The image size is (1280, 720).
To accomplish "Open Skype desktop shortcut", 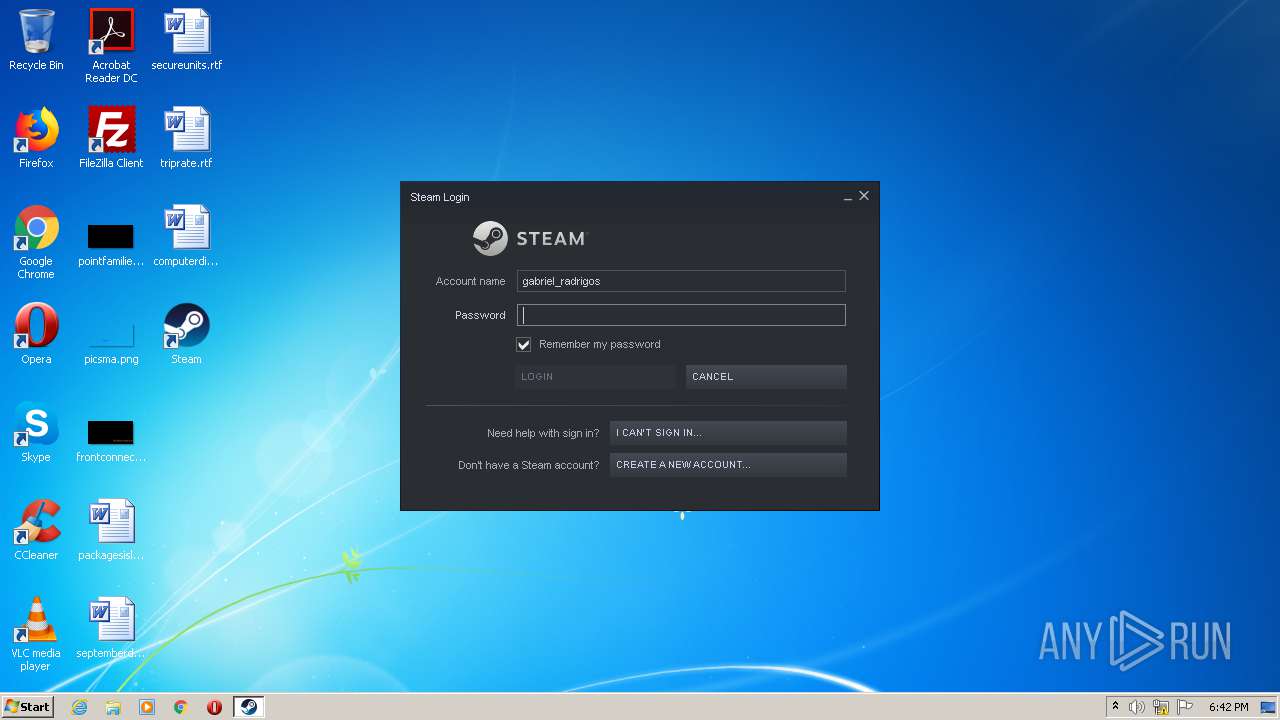I will [36, 432].
